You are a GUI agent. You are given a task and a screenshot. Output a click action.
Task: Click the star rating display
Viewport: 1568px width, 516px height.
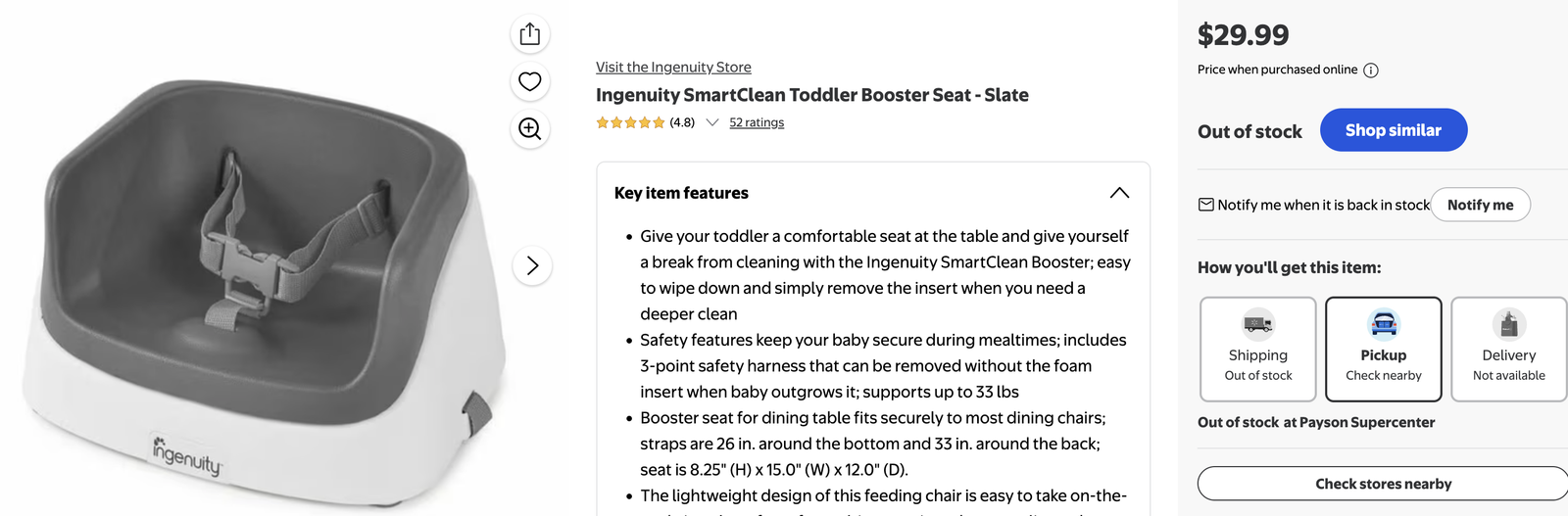click(631, 122)
